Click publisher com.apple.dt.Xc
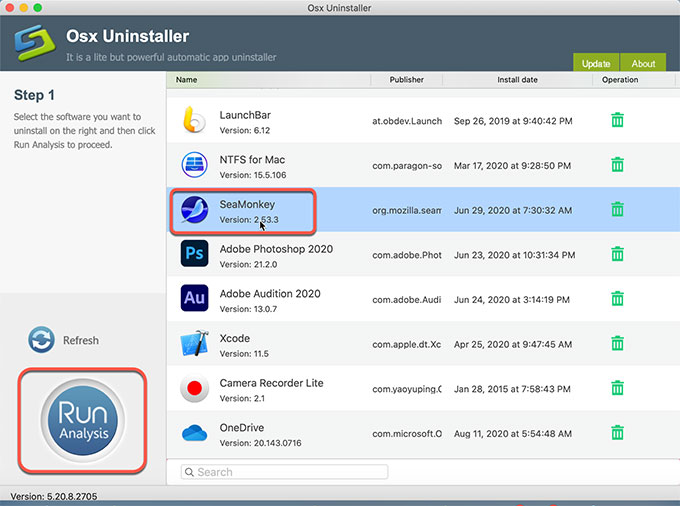This screenshot has height=506, width=680. 407,344
